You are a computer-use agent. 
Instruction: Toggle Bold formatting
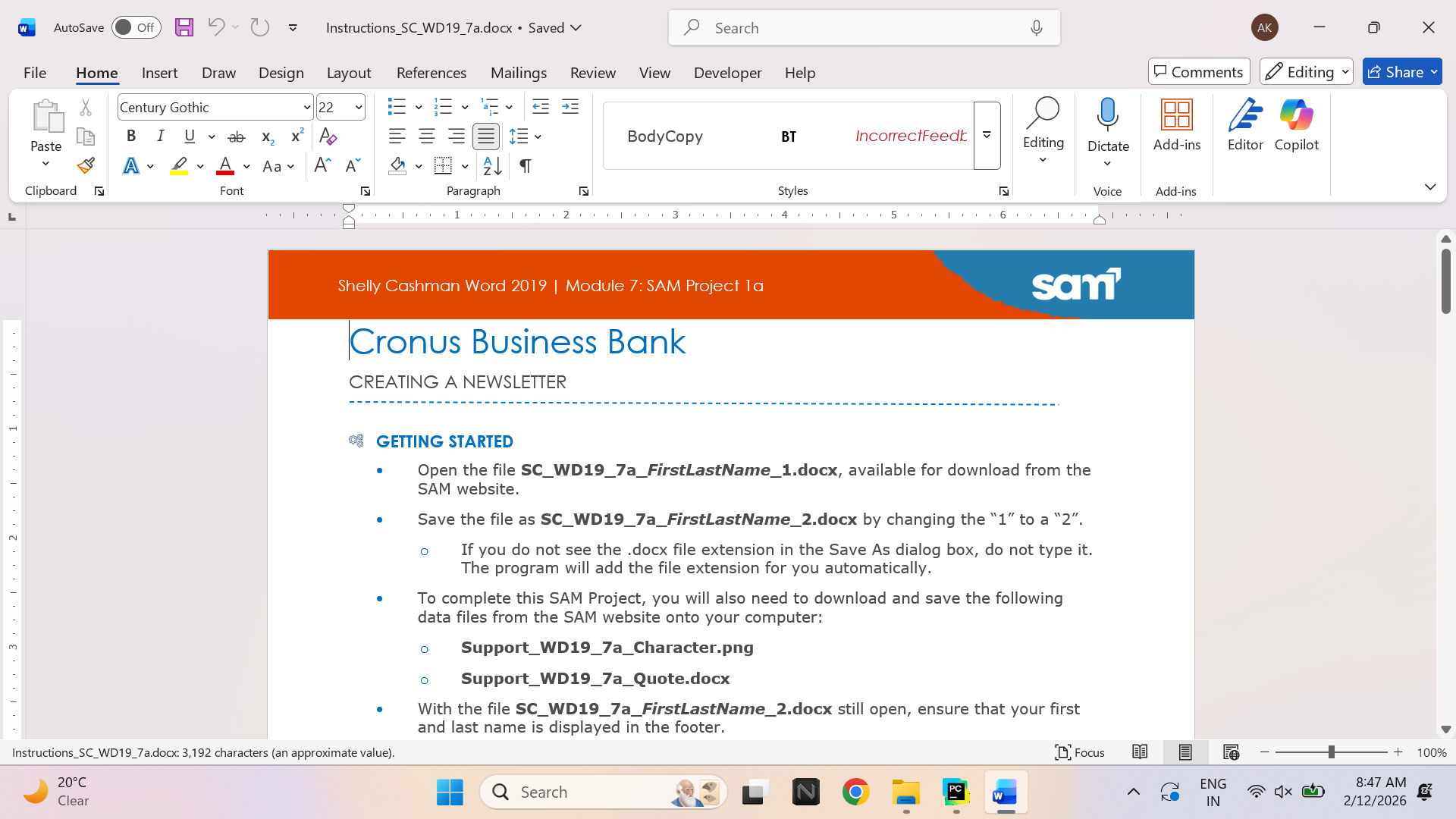131,136
